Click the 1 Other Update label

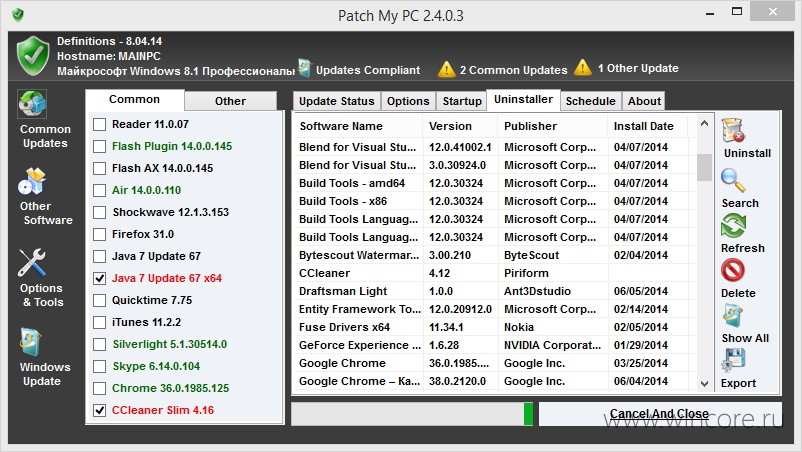click(638, 68)
